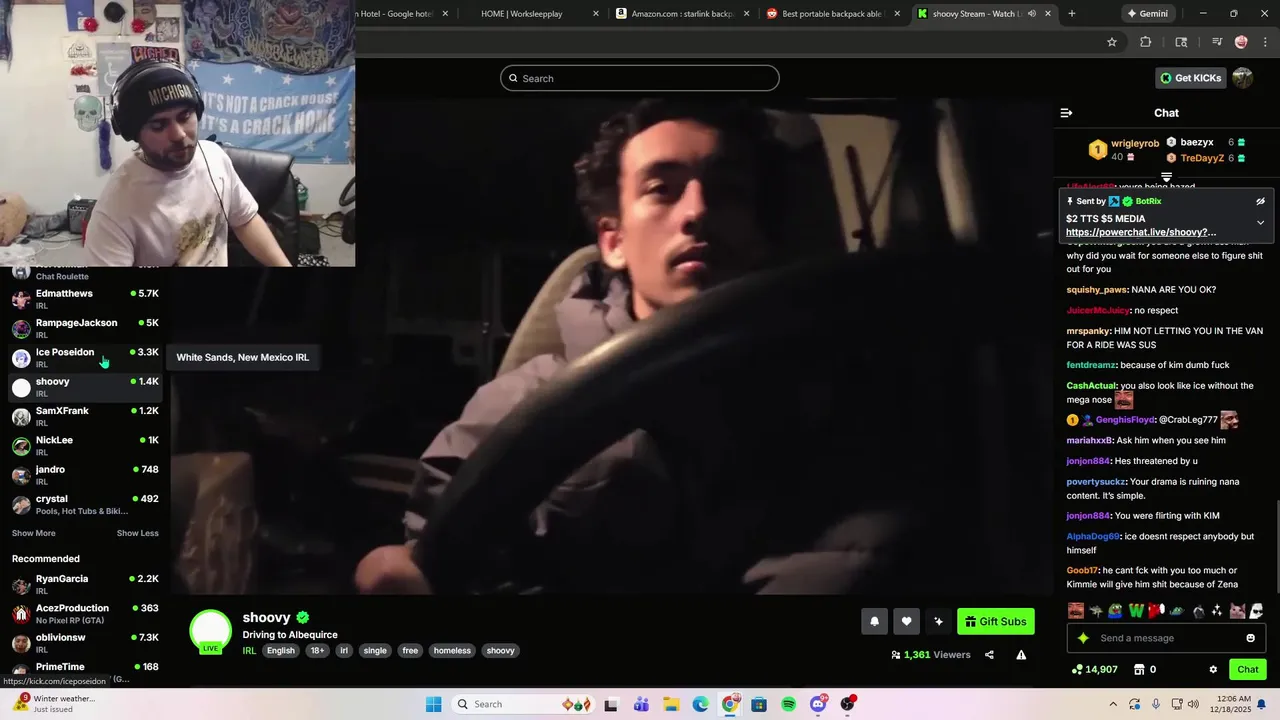
Task: Open Spotify from taskbar
Action: coord(789,704)
